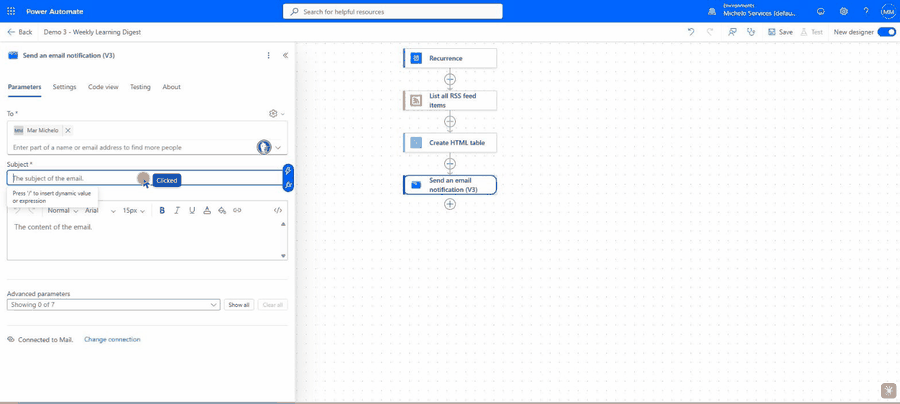
Task: Select the List all RSS feed items card
Action: coord(450,100)
